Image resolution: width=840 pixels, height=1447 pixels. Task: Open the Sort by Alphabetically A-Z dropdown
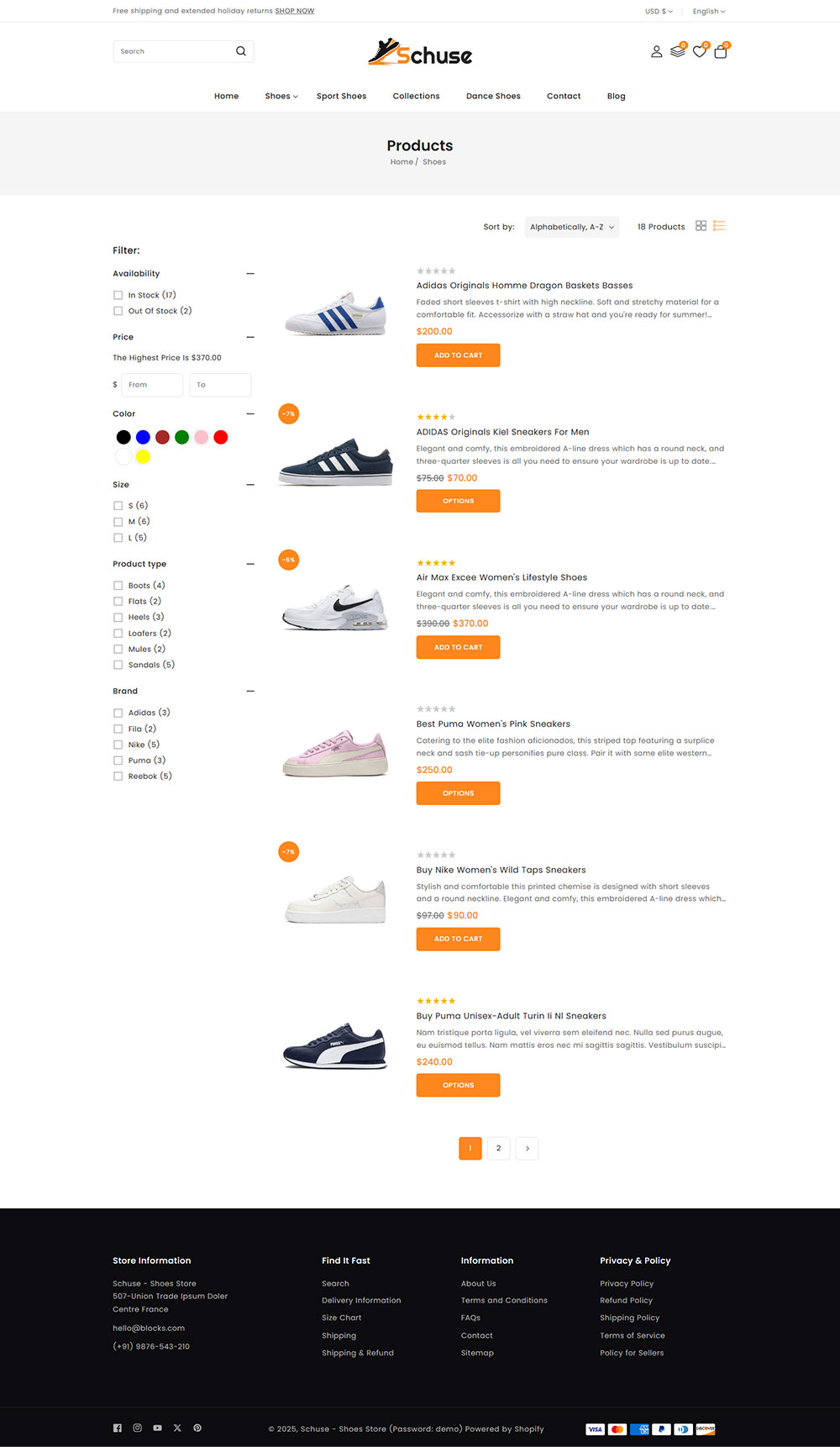coord(572,227)
